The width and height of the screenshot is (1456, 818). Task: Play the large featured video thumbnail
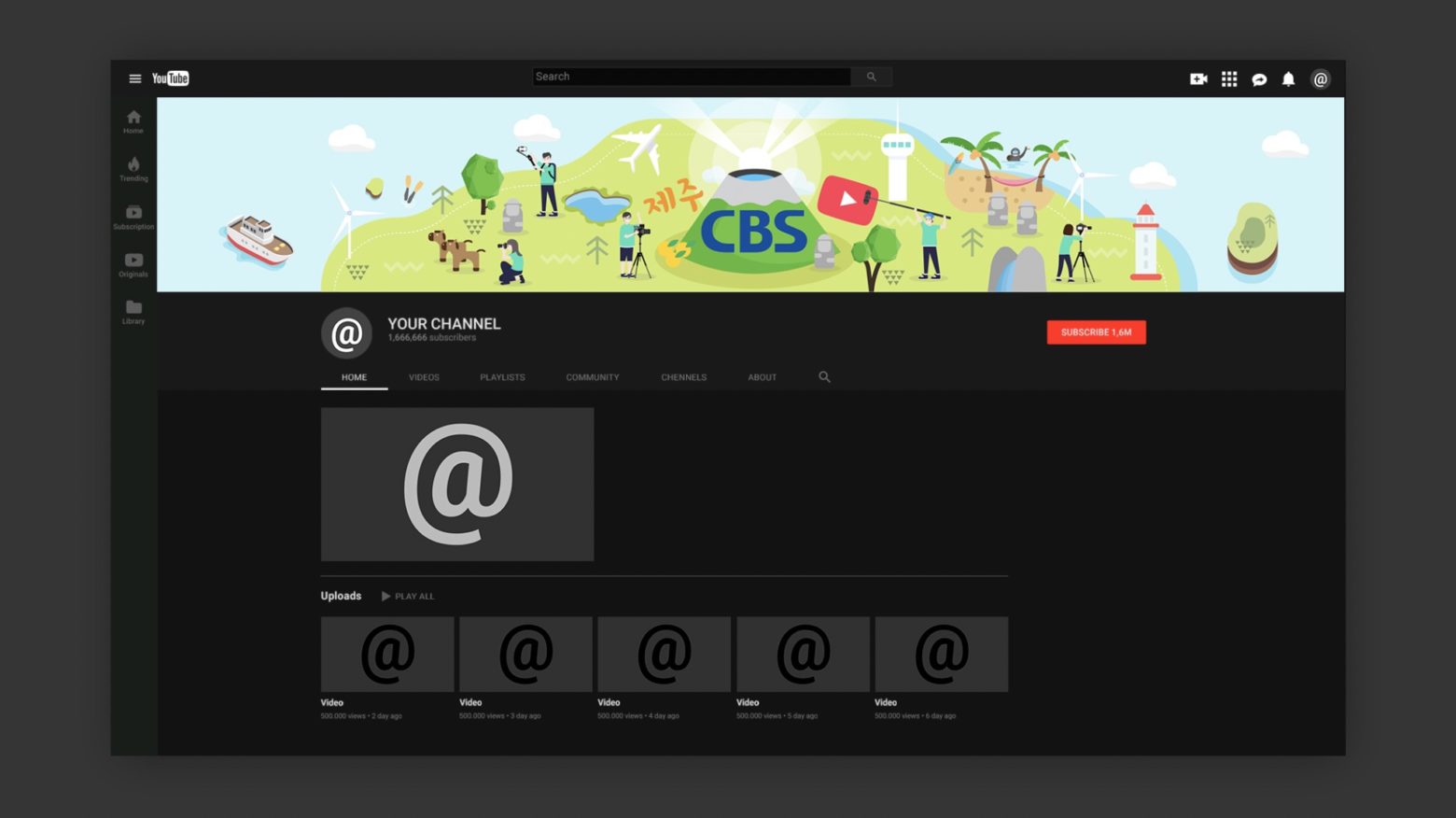tap(457, 484)
